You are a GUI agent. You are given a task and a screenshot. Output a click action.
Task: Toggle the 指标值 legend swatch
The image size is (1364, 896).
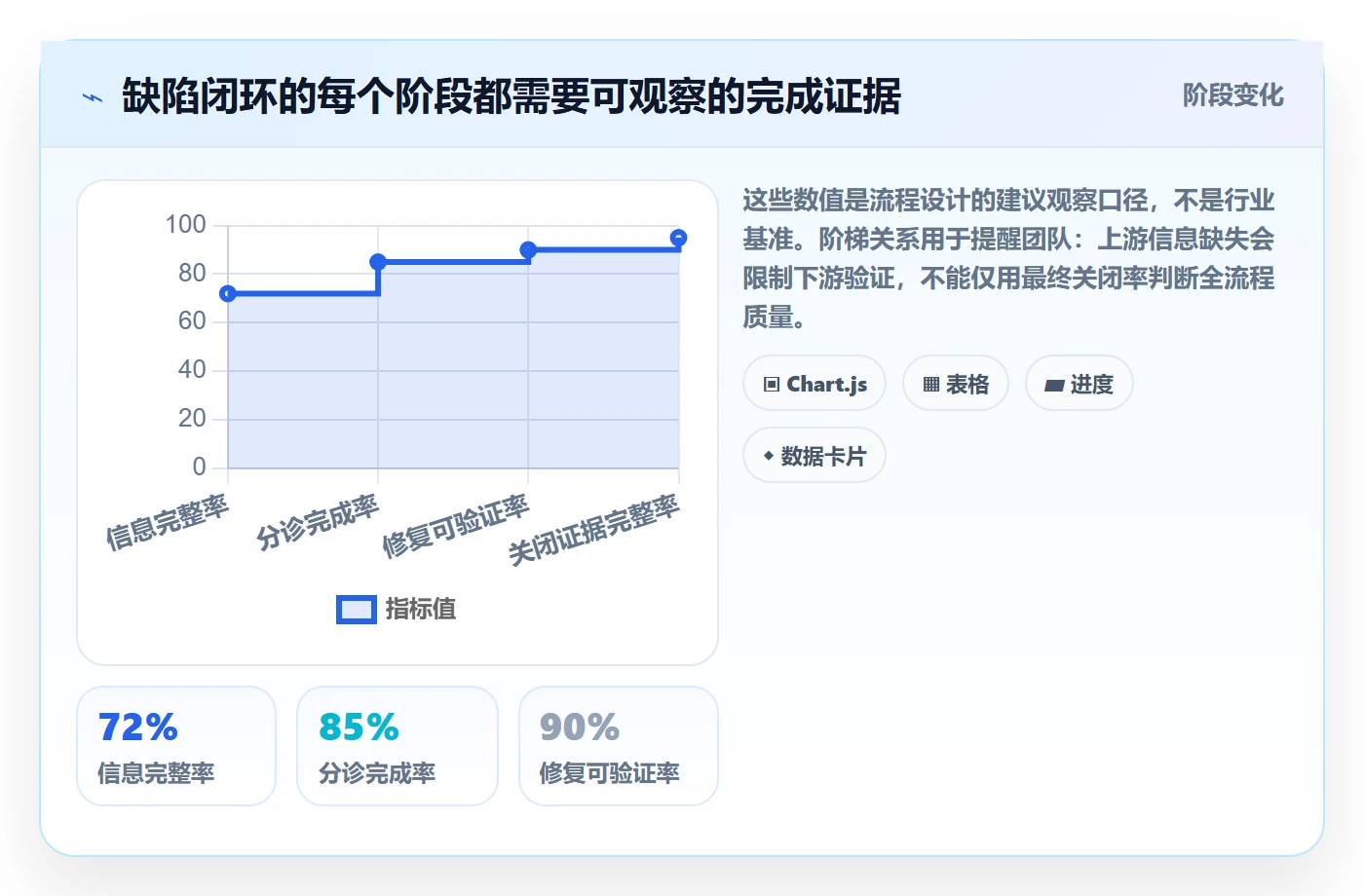tap(357, 610)
